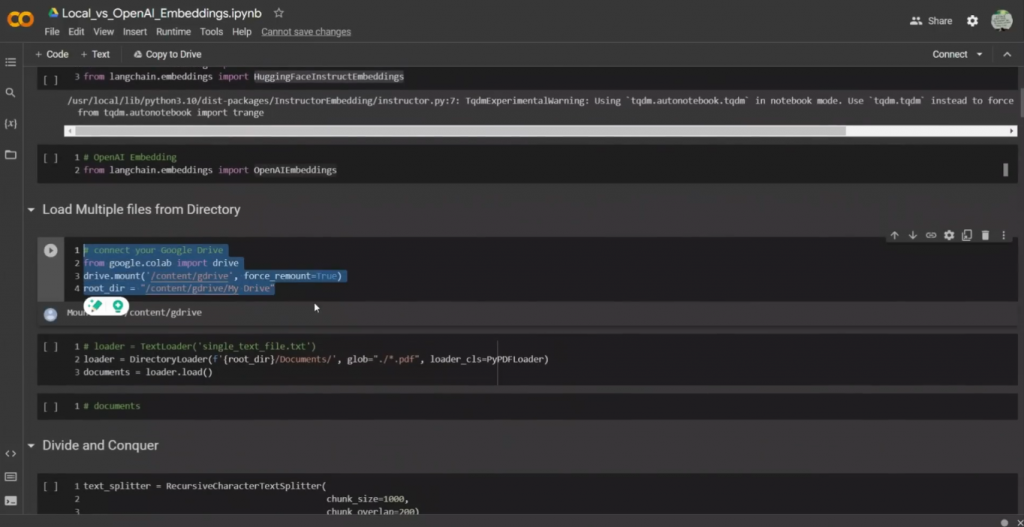The height and width of the screenshot is (527, 1024).
Task: Open the Help menu
Action: coord(242,31)
